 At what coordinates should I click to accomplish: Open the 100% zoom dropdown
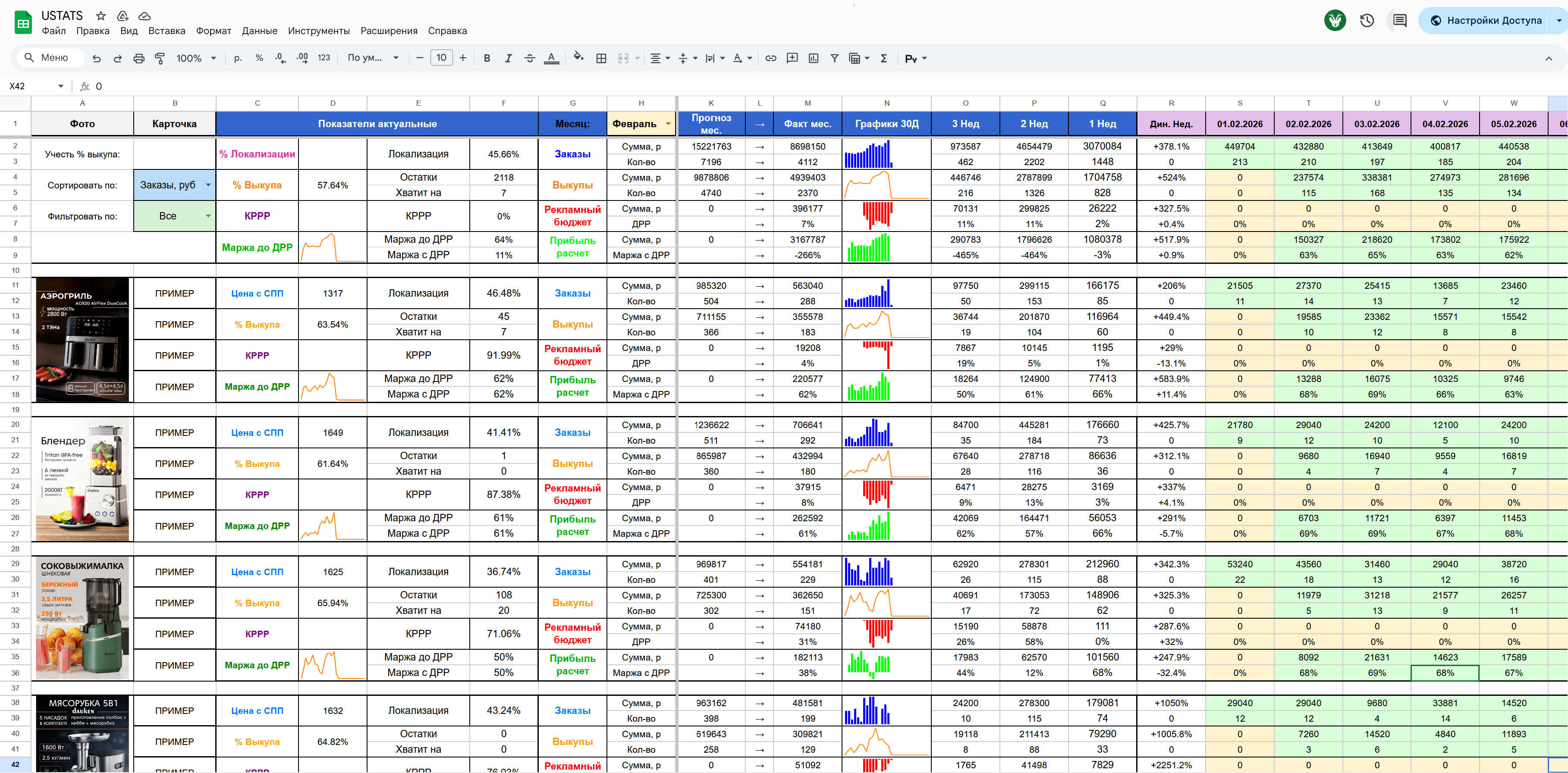click(196, 58)
